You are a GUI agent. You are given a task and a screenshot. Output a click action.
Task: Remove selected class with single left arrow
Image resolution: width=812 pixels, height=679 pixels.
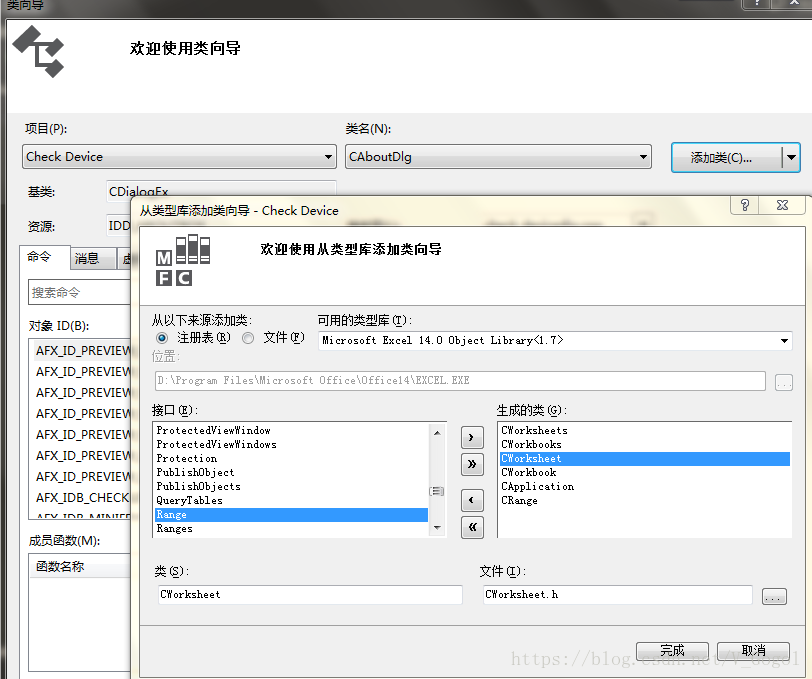[472, 500]
